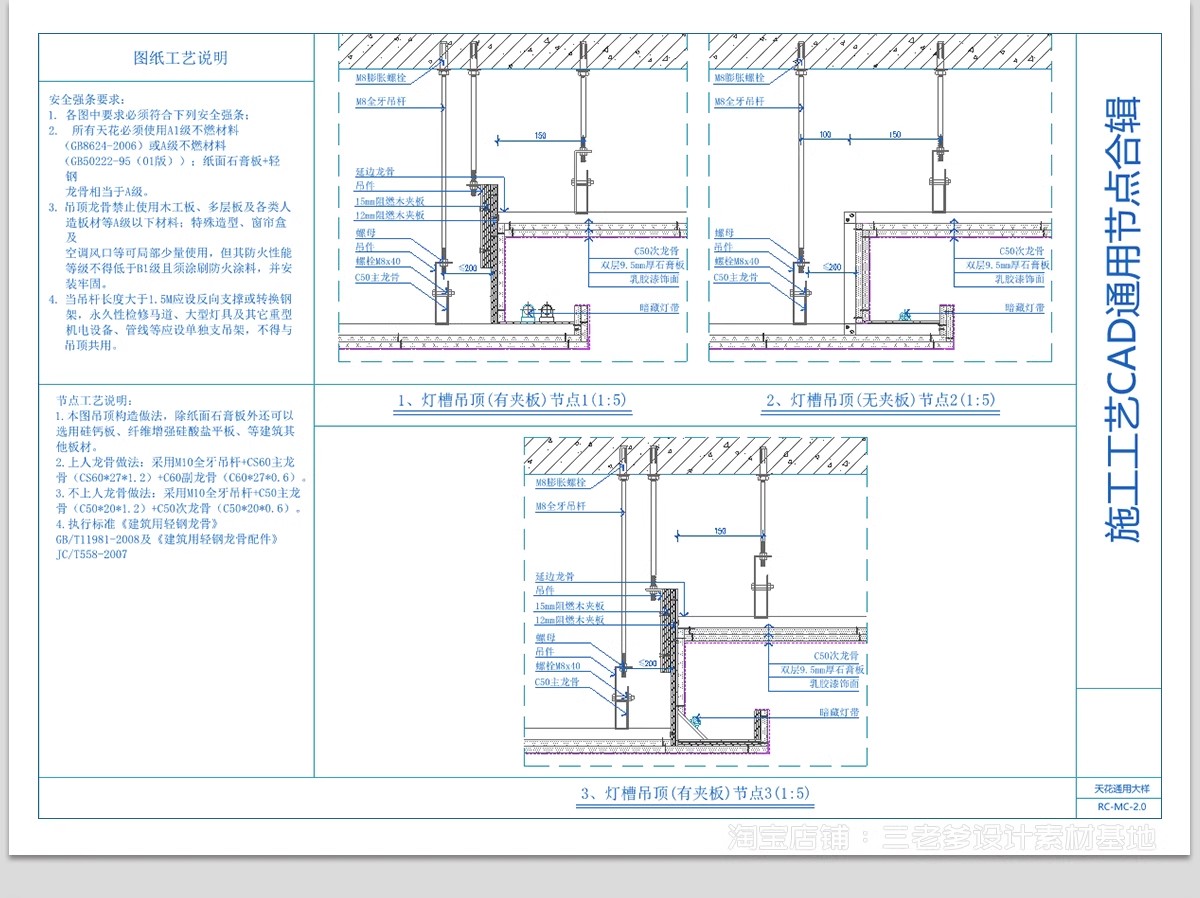Viewport: 1200px width, 898px height.
Task: Click '暗藏灯带' label in node 2
Action: click(x=1025, y=307)
